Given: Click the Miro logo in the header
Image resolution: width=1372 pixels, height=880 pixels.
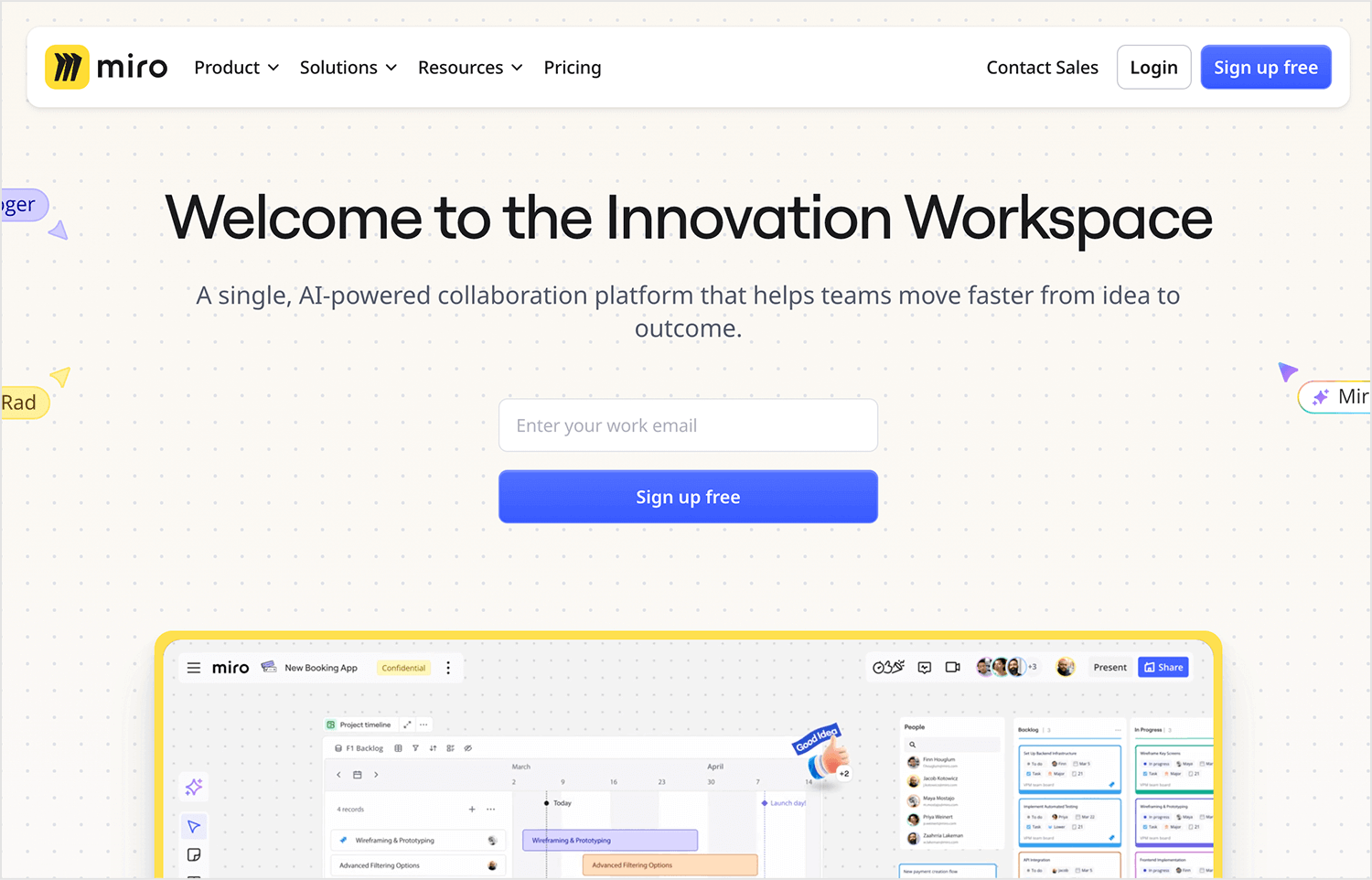Looking at the screenshot, I should click(106, 68).
